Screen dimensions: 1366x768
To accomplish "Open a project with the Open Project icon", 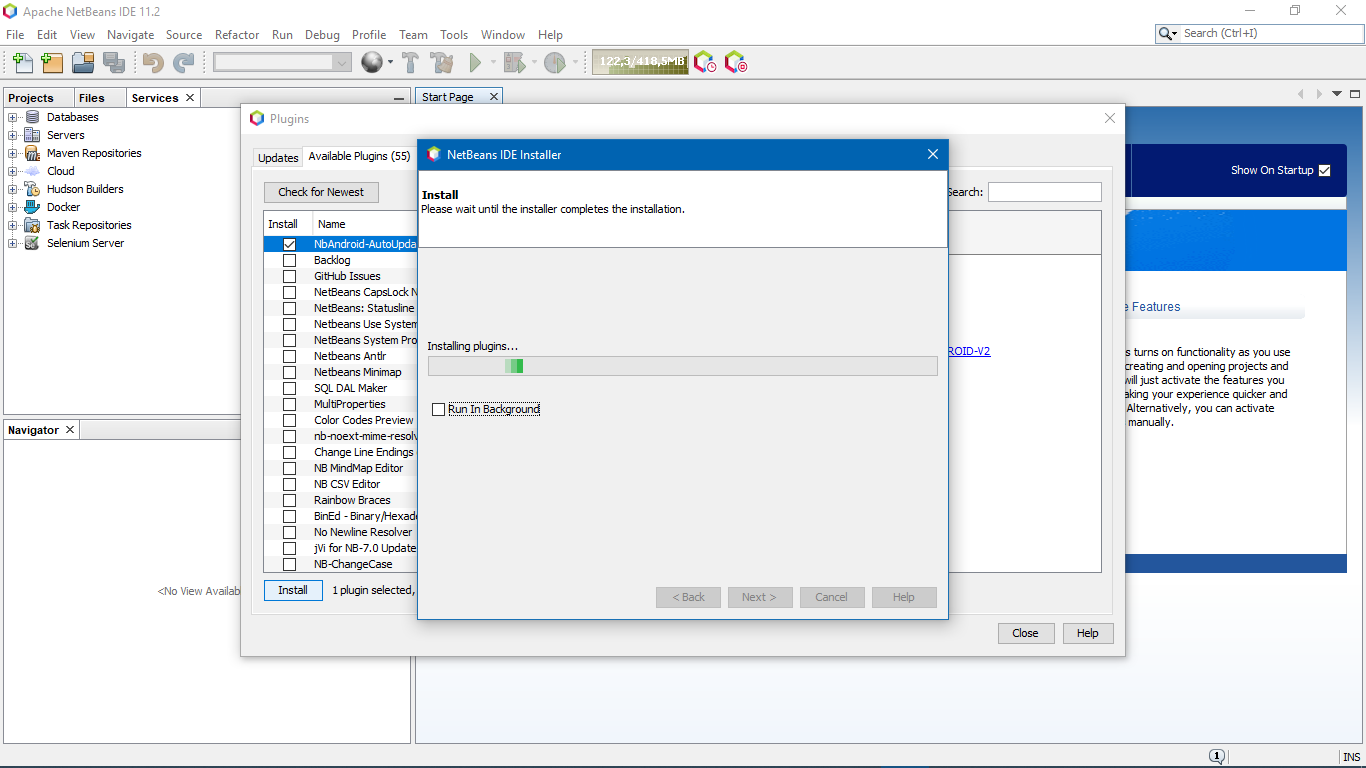I will (x=82, y=62).
